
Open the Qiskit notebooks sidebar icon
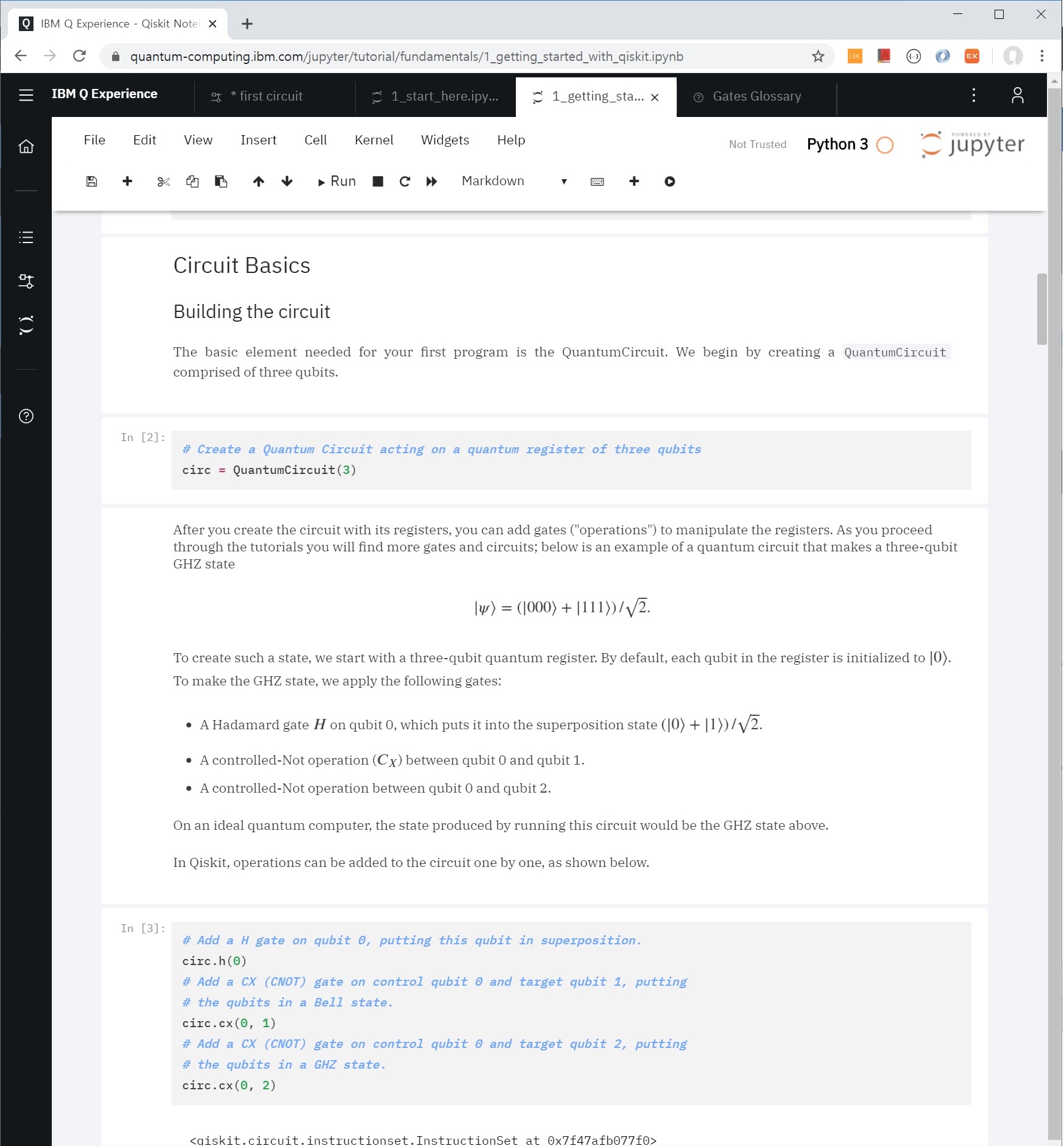point(26,325)
